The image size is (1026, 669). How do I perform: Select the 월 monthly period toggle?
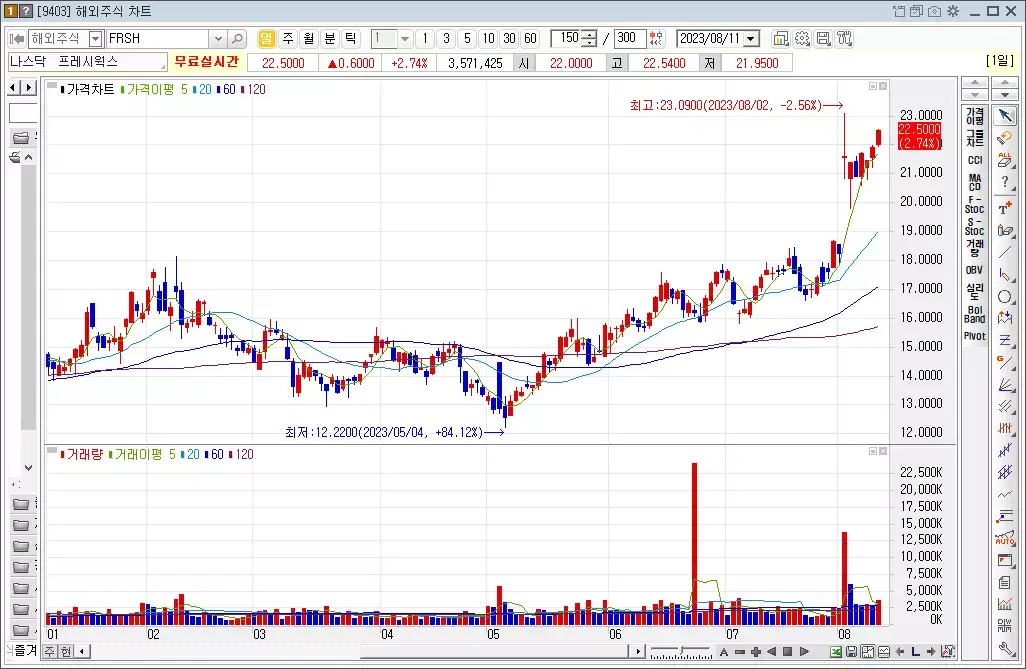click(308, 39)
